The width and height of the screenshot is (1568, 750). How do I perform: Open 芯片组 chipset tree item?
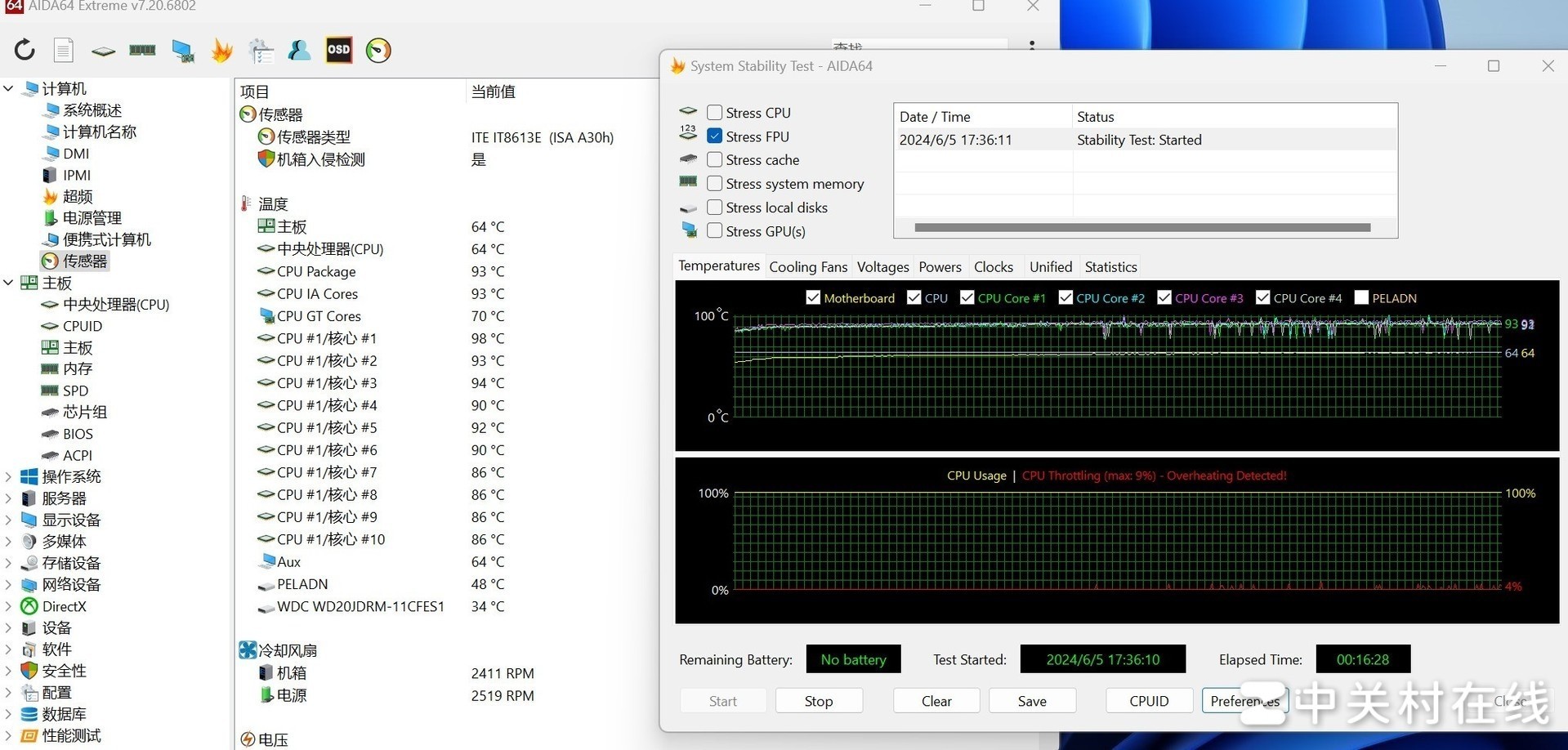pos(85,412)
